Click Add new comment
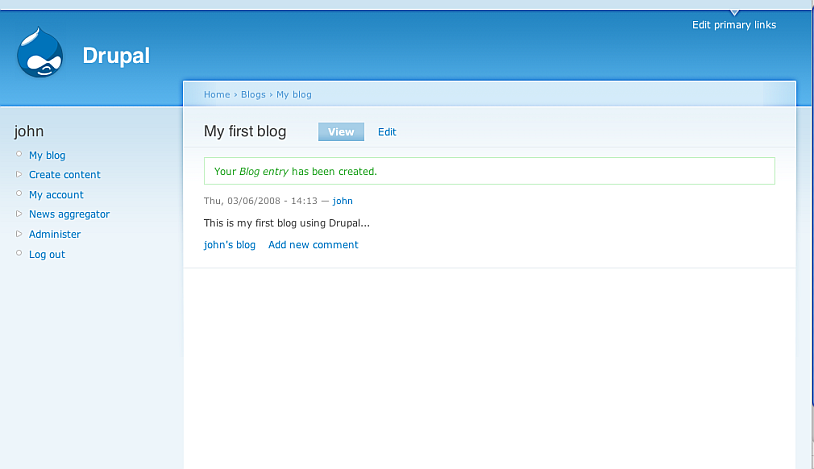 pyautogui.click(x=313, y=245)
